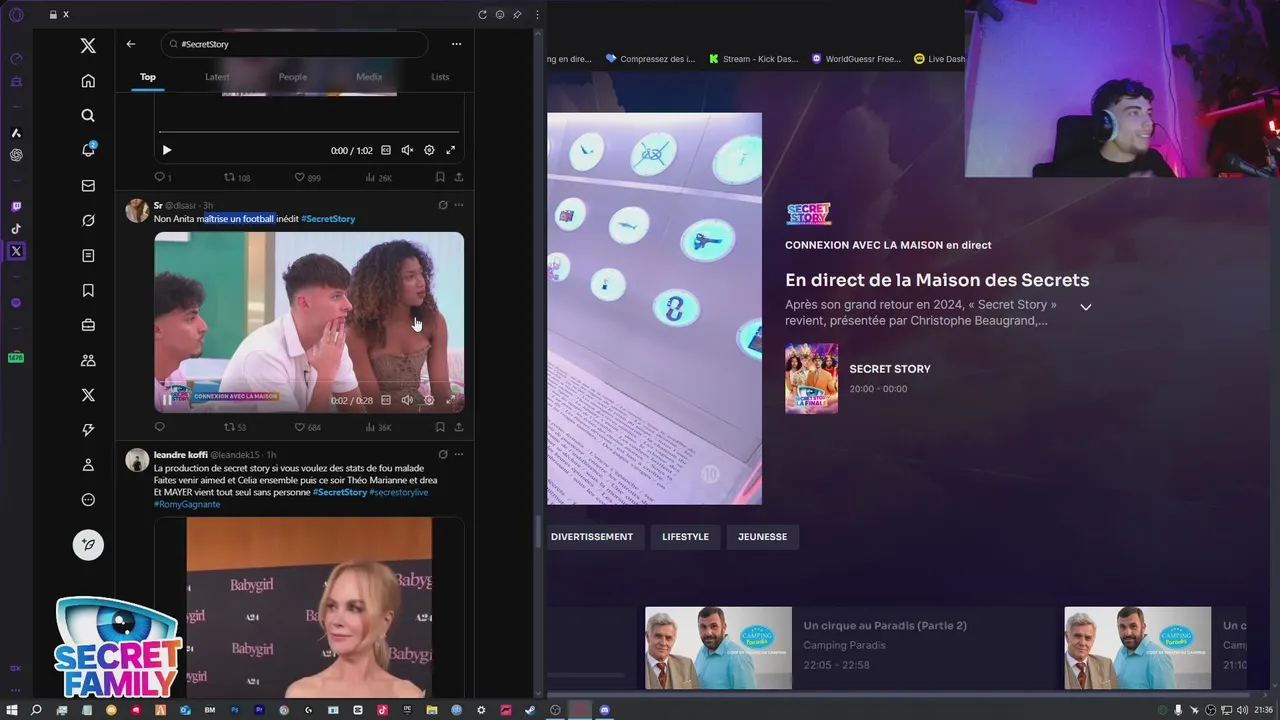1280x720 pixels.
Task: Pin the X sidebar panel
Action: [x=517, y=15]
